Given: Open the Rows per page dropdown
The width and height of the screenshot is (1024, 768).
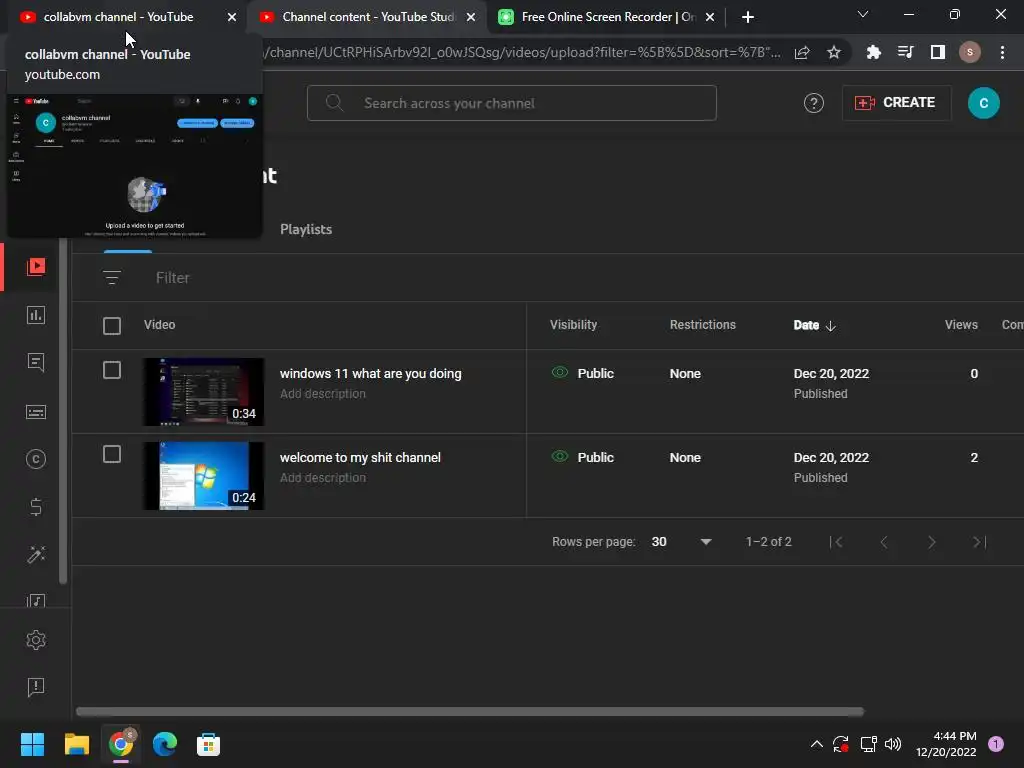Looking at the screenshot, I should coord(681,542).
